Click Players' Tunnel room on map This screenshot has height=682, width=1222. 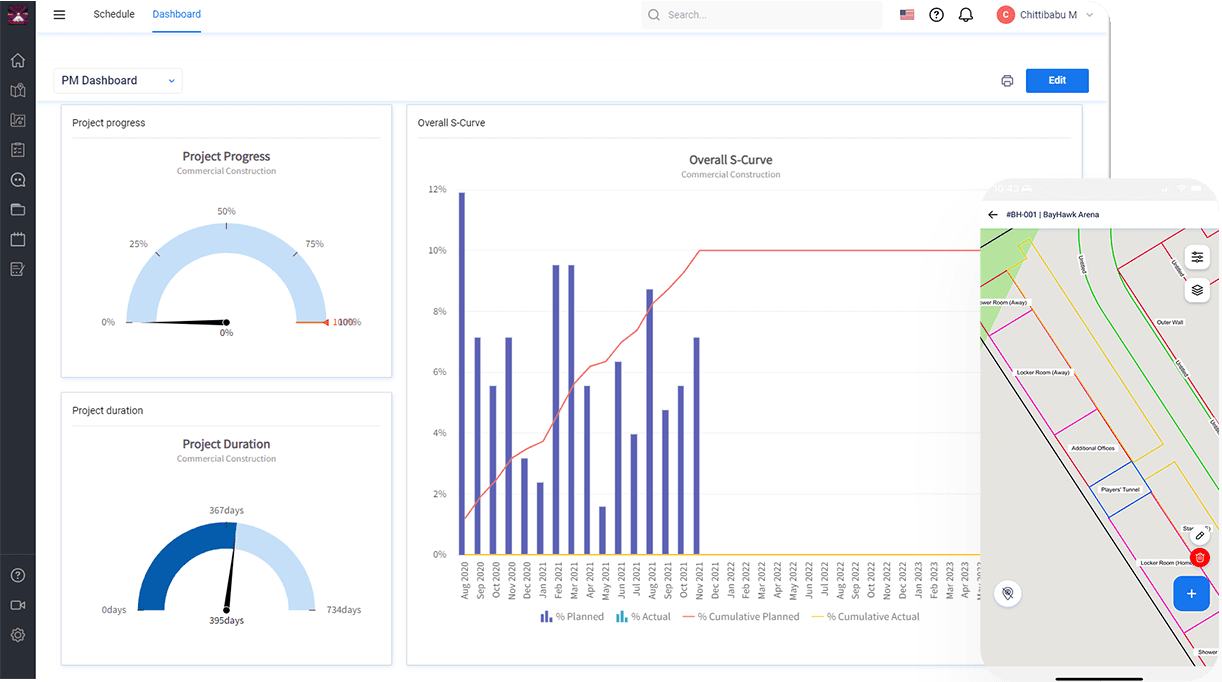point(1119,490)
